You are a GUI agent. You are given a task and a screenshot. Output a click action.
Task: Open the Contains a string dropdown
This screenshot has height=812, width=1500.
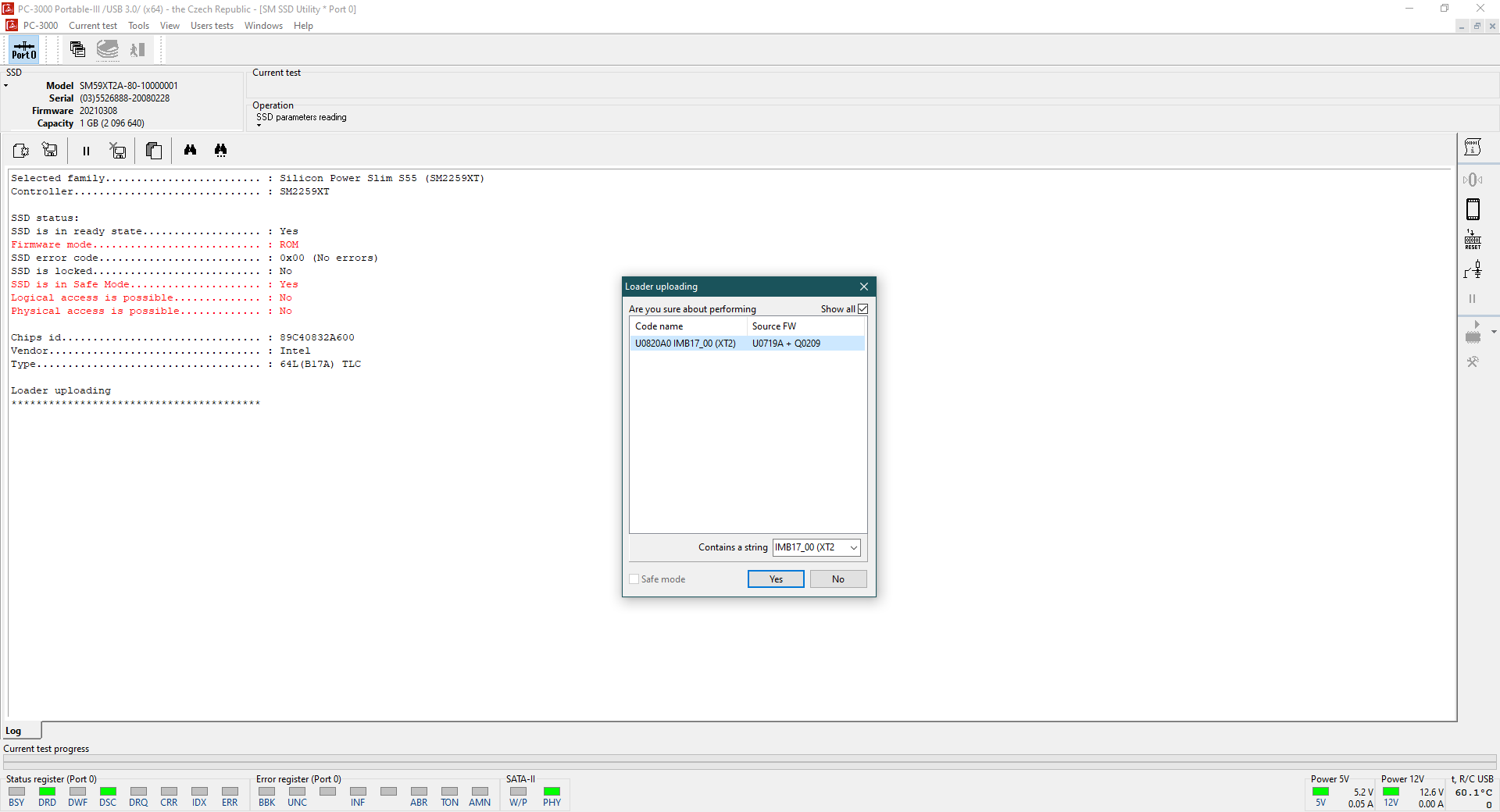(854, 547)
